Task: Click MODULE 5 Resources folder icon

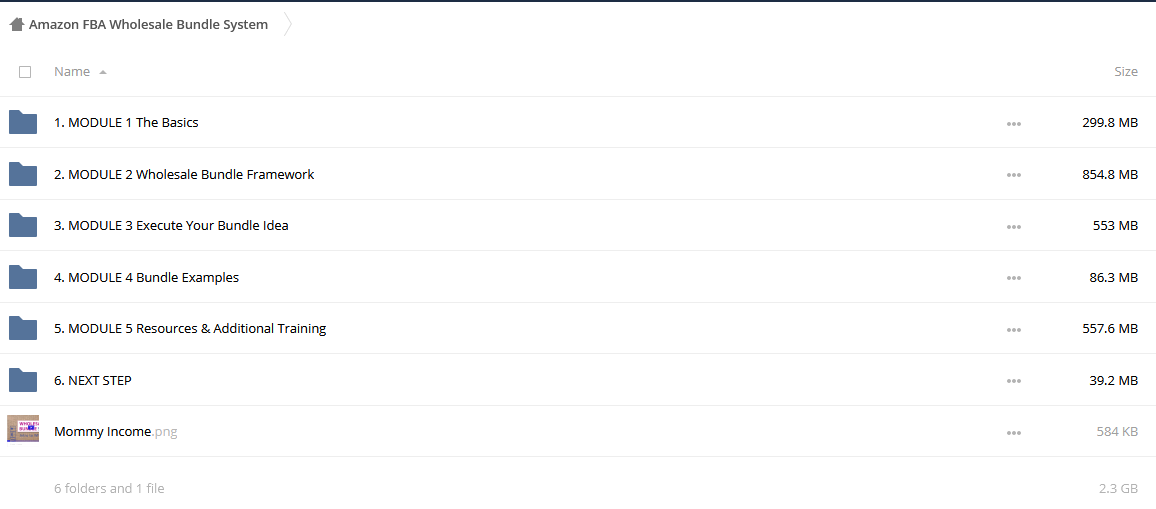Action: (x=23, y=328)
